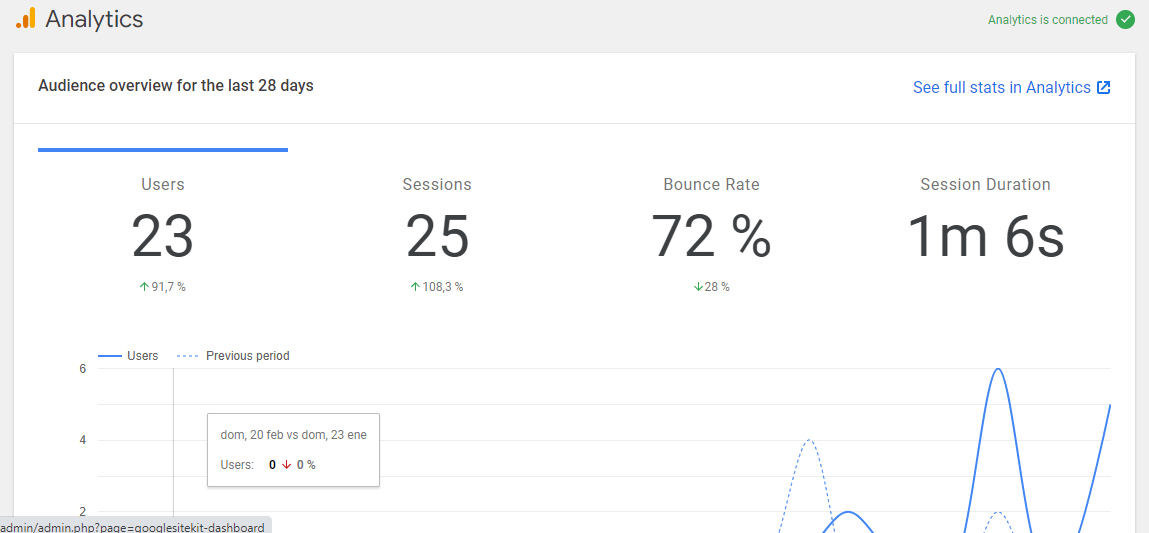Click the orange Analytics bar-chart logo
The width and height of the screenshot is (1149, 533).
[26, 18]
